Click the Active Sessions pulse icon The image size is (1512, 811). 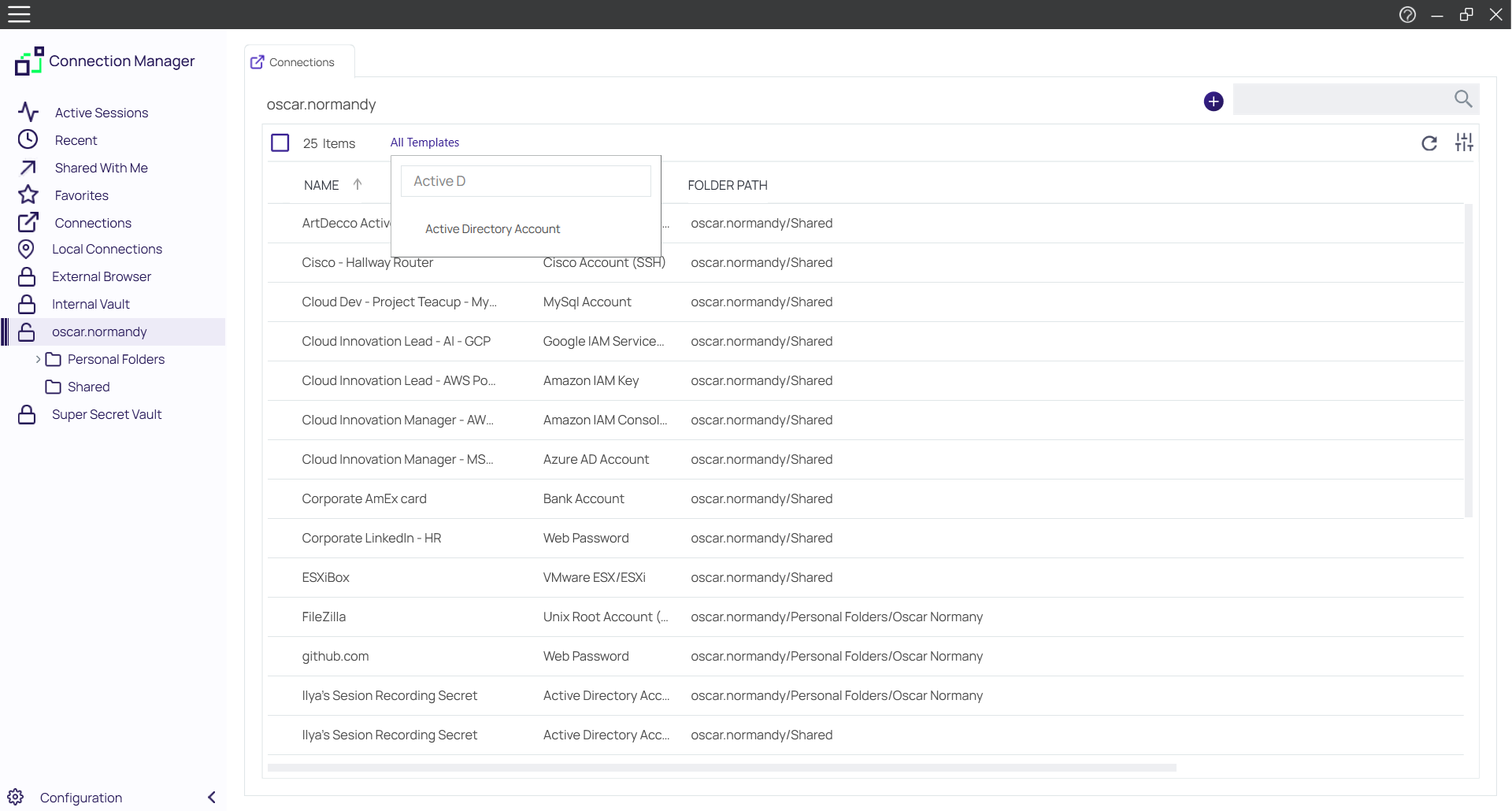tap(28, 112)
